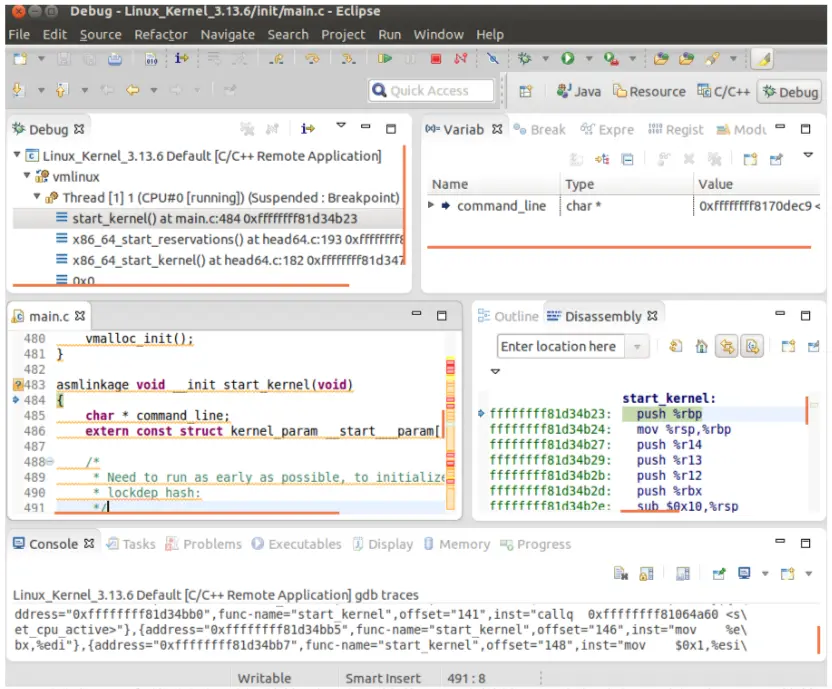Viewport: 832px width, 689px height.
Task: Open the Console selection dropdown arrow
Action: click(x=765, y=573)
